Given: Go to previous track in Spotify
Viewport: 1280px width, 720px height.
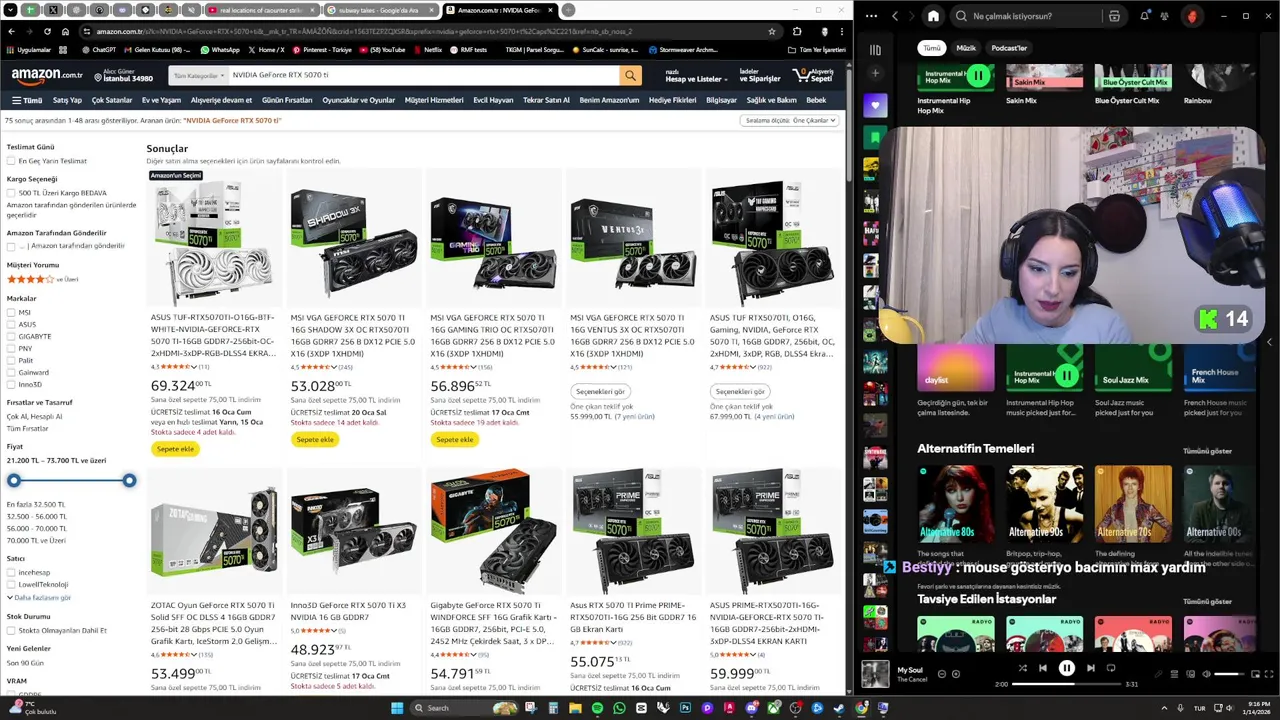Looking at the screenshot, I should pyautogui.click(x=1042, y=668).
